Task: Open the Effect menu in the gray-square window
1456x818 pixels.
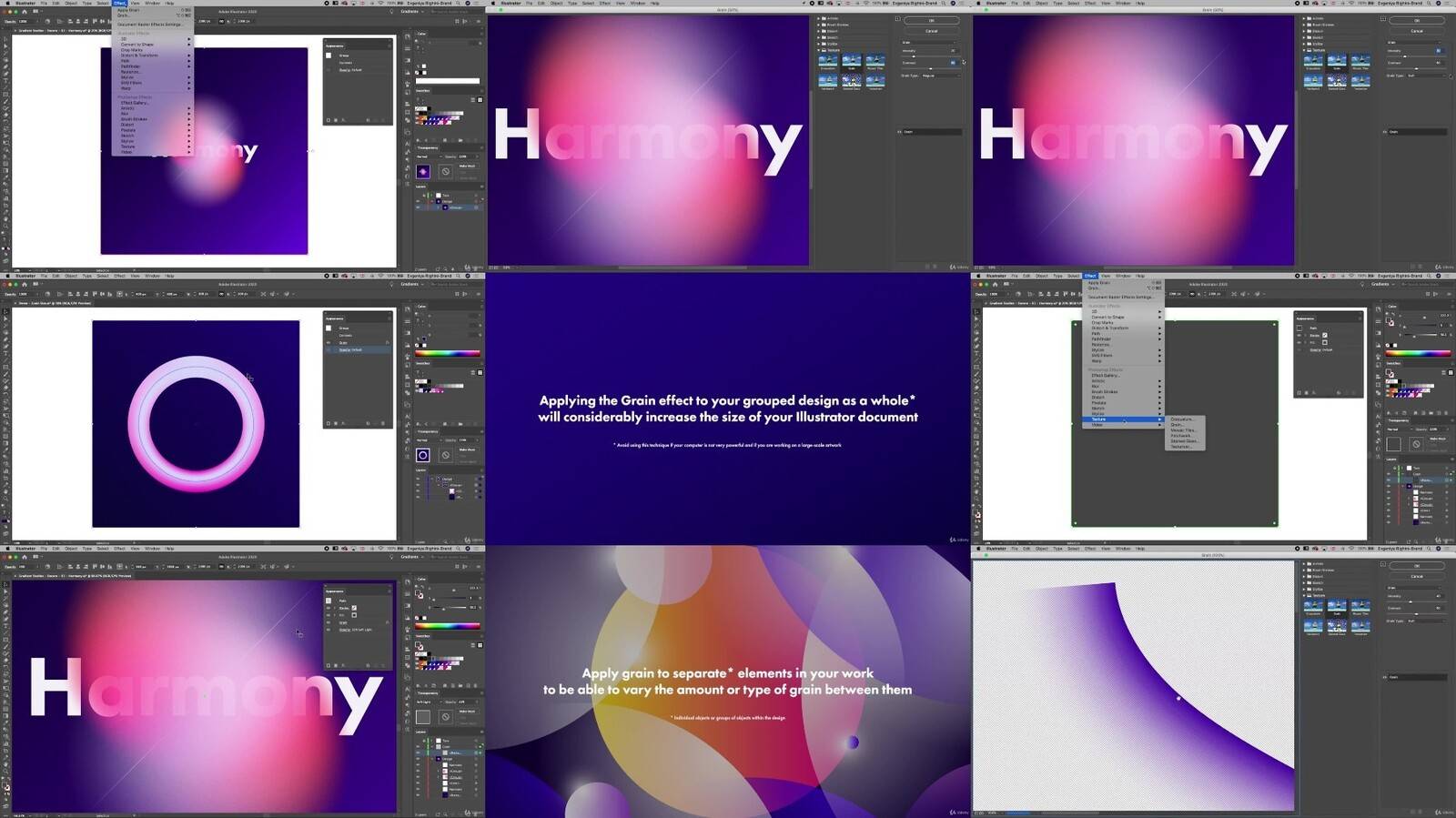Action: (x=1090, y=276)
